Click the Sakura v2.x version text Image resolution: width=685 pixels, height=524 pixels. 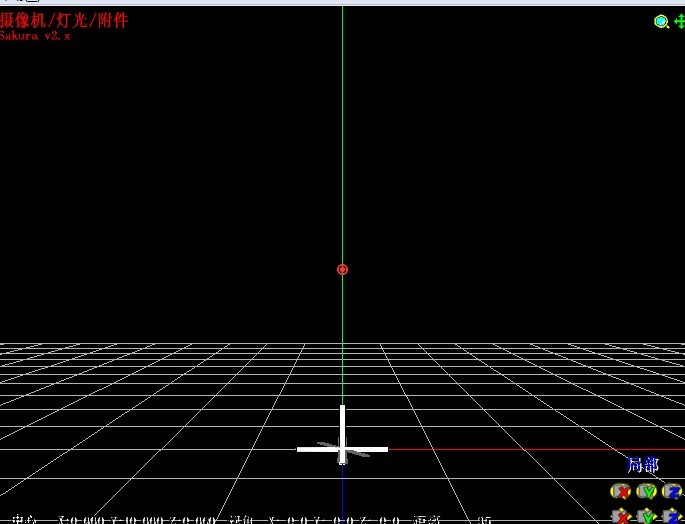coord(35,36)
